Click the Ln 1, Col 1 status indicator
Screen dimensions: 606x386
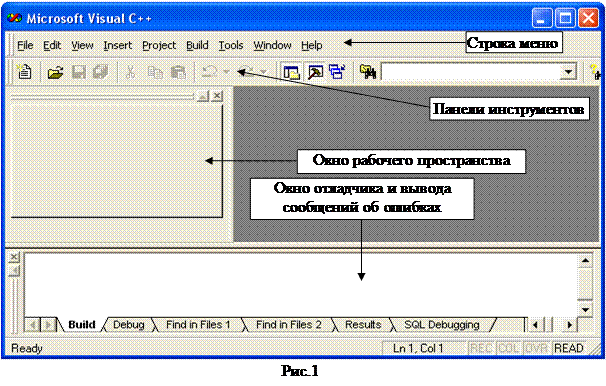coord(424,348)
